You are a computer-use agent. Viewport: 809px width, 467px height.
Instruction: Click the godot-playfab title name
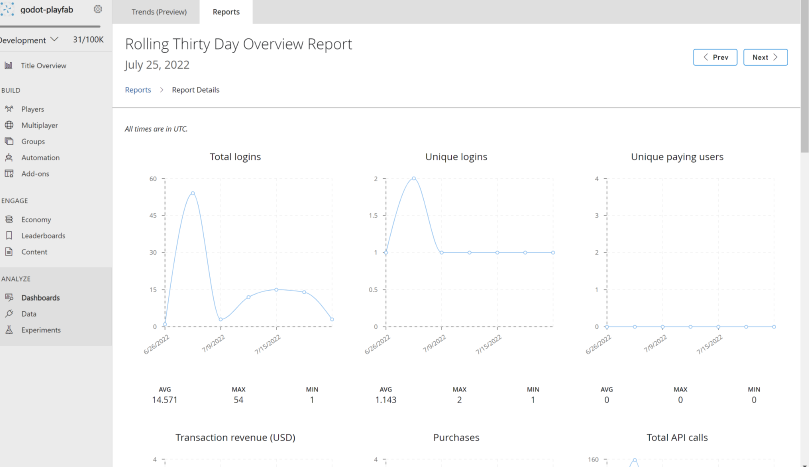[x=47, y=9]
